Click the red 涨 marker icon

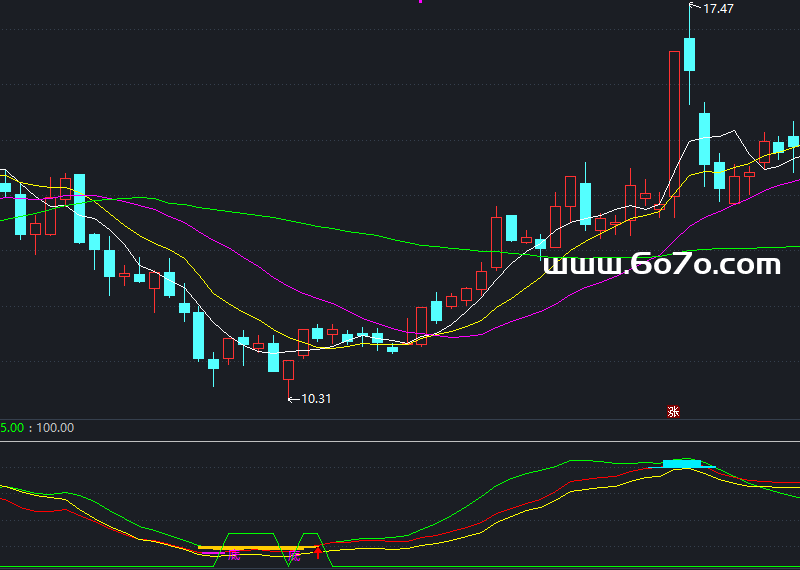[x=674, y=411]
